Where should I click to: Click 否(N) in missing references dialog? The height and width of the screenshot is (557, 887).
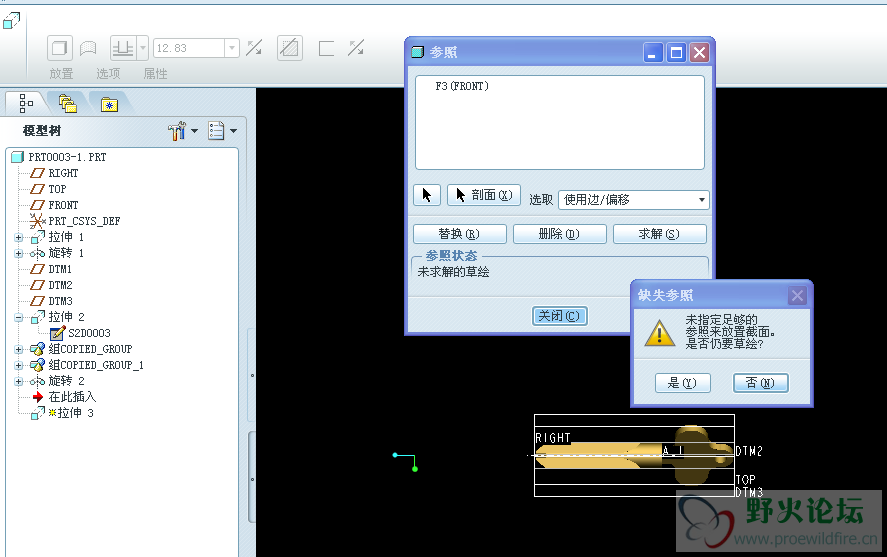pyautogui.click(x=760, y=383)
